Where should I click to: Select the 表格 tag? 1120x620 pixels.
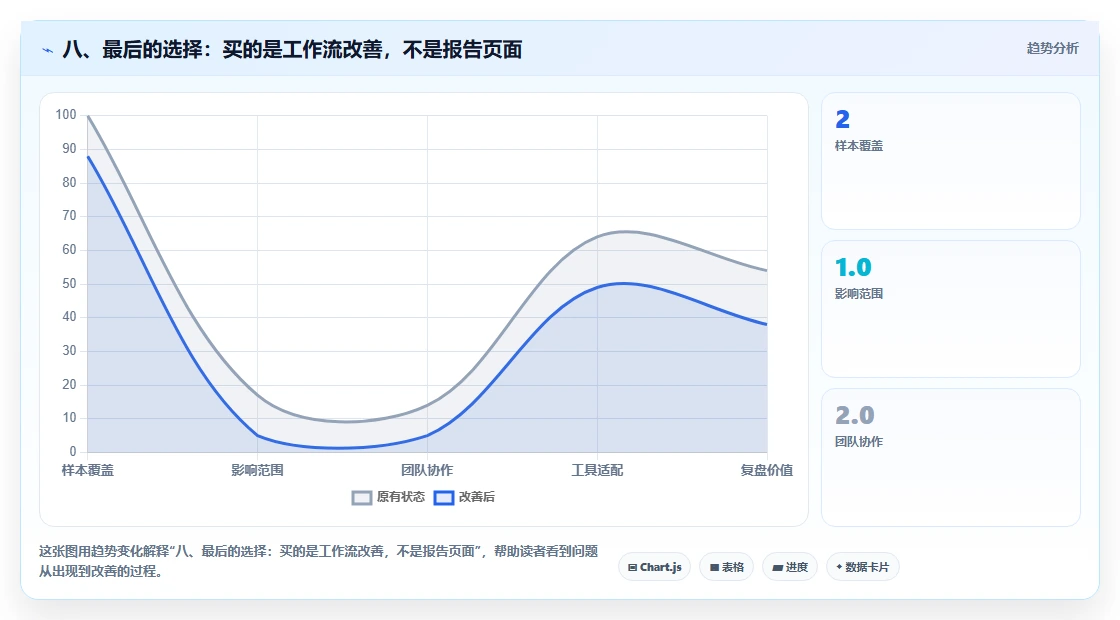[x=726, y=567]
